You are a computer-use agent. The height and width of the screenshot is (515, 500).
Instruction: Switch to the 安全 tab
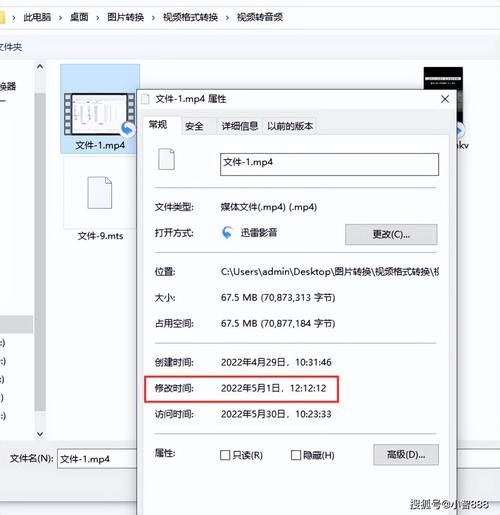click(x=194, y=126)
